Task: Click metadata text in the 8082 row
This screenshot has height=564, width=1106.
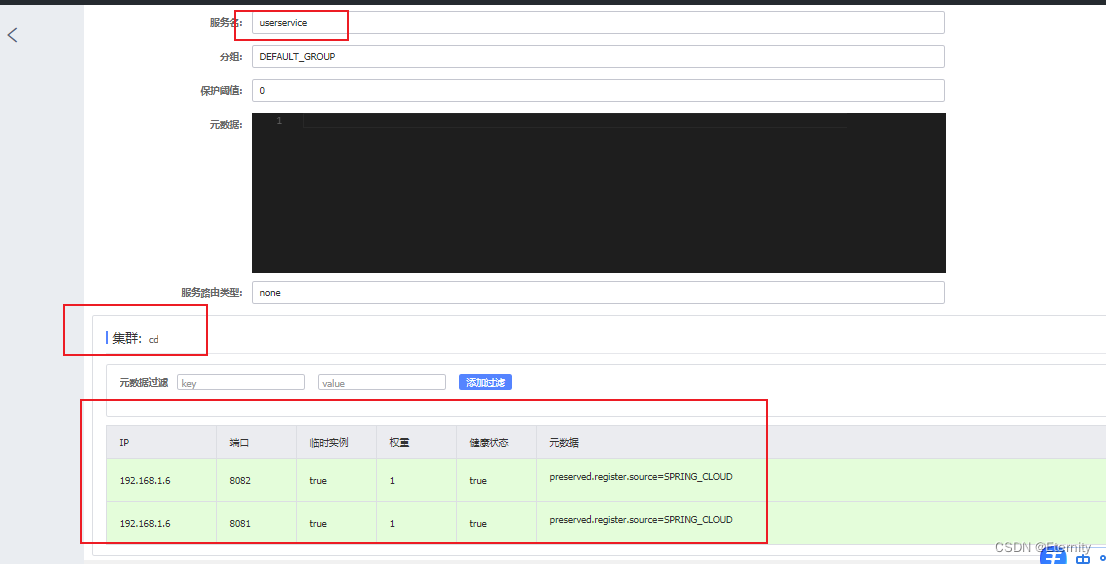Action: 640,477
